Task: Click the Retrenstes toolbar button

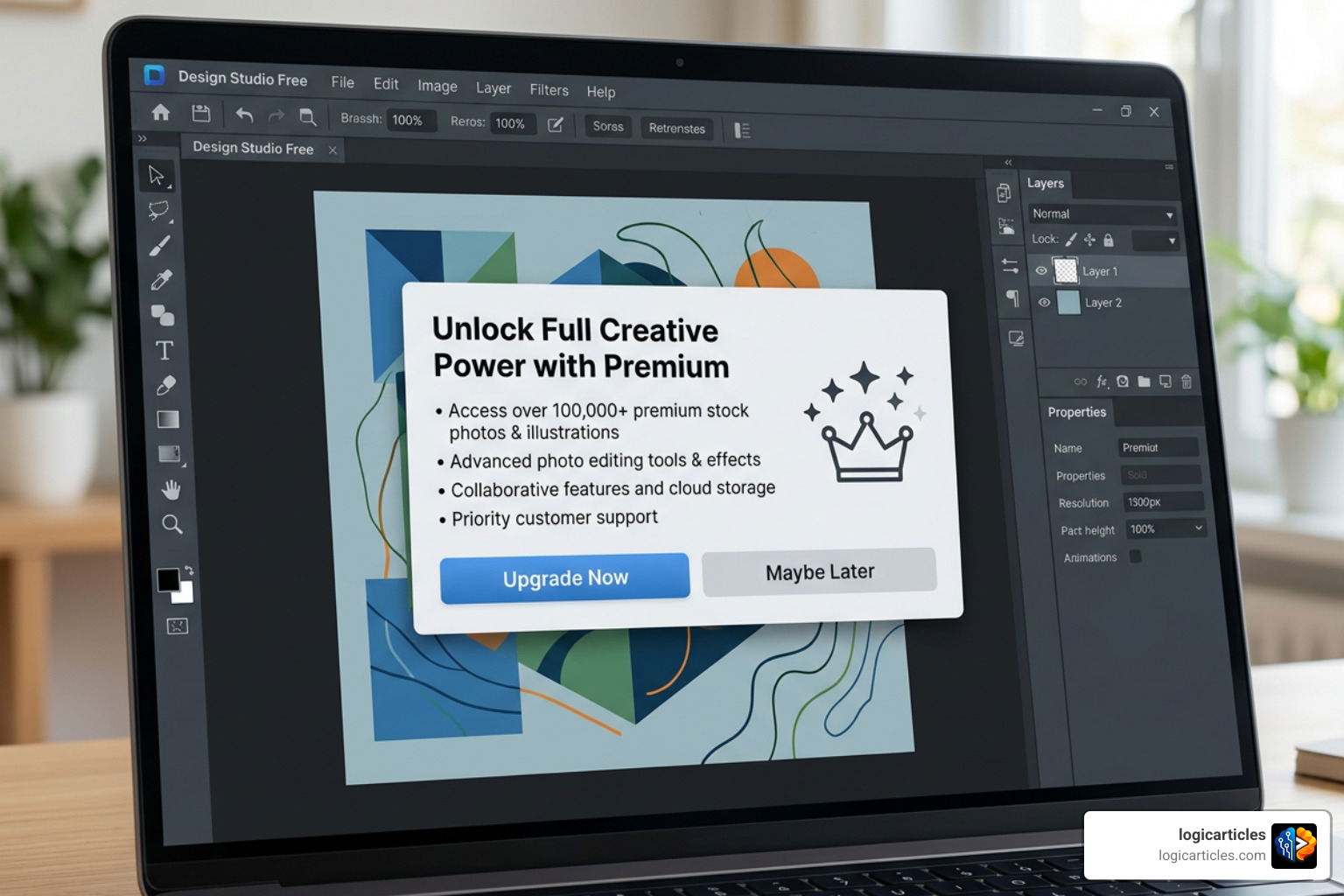Action: coord(677,129)
